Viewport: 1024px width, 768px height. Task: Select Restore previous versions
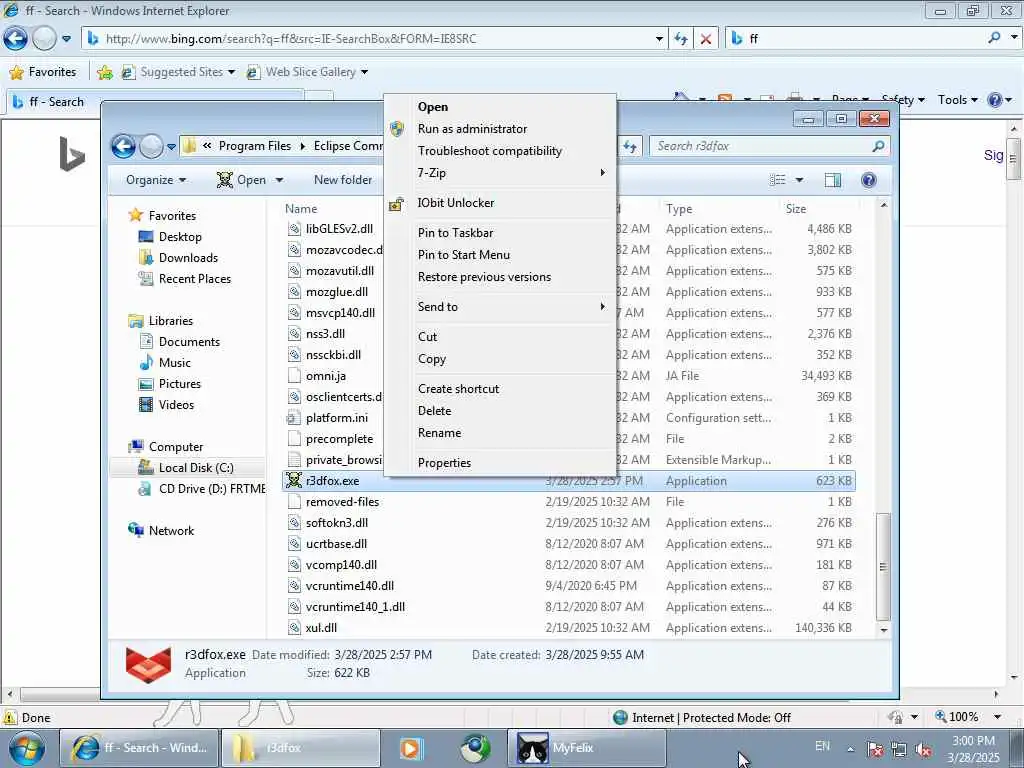tap(484, 277)
